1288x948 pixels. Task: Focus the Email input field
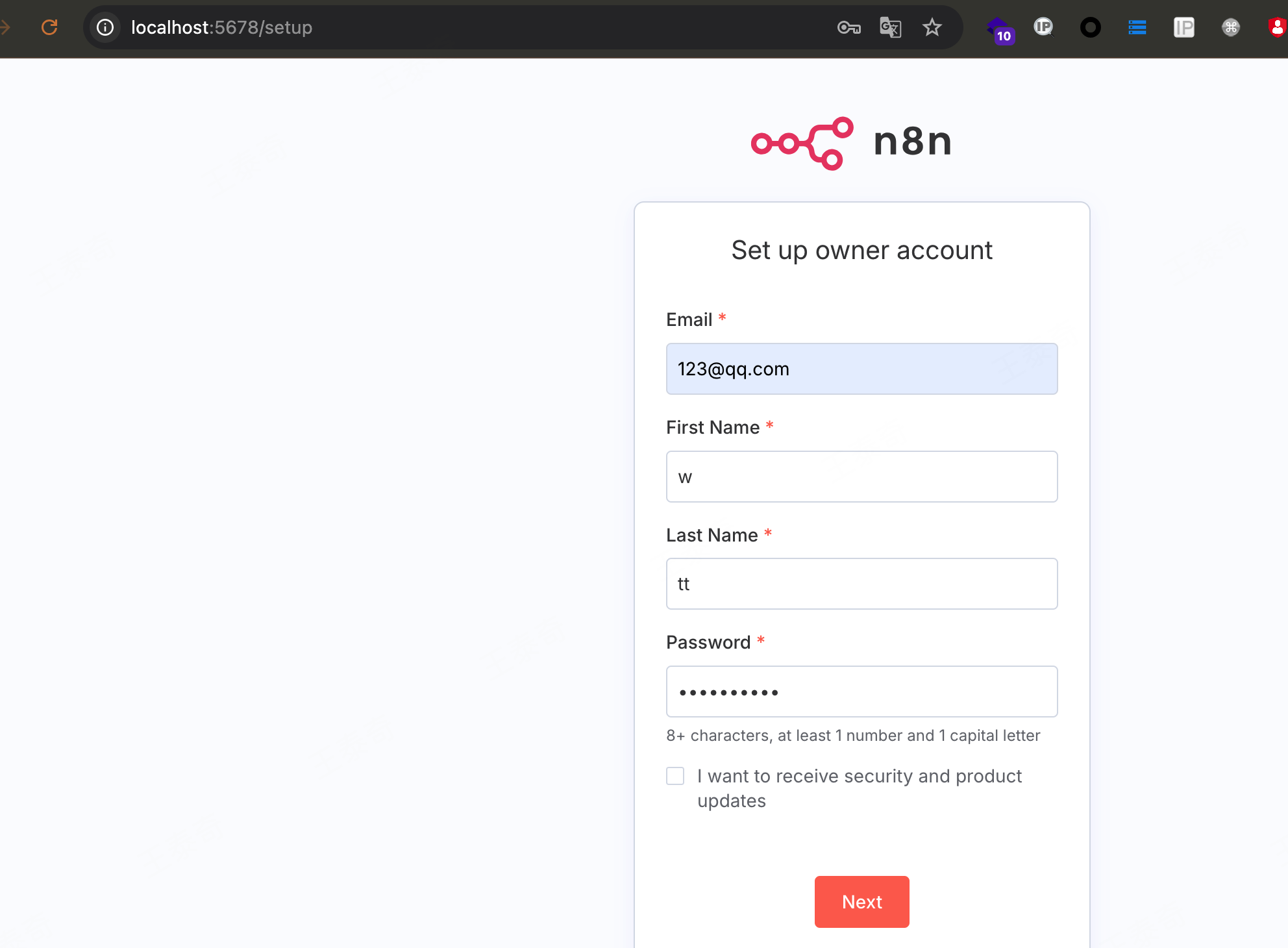click(861, 369)
